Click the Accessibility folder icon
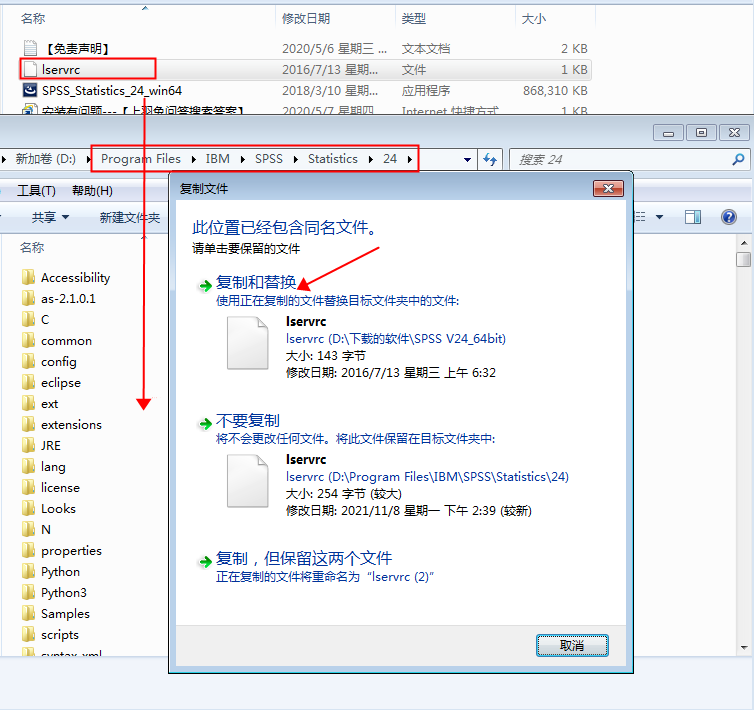The image size is (754, 710). click(28, 277)
